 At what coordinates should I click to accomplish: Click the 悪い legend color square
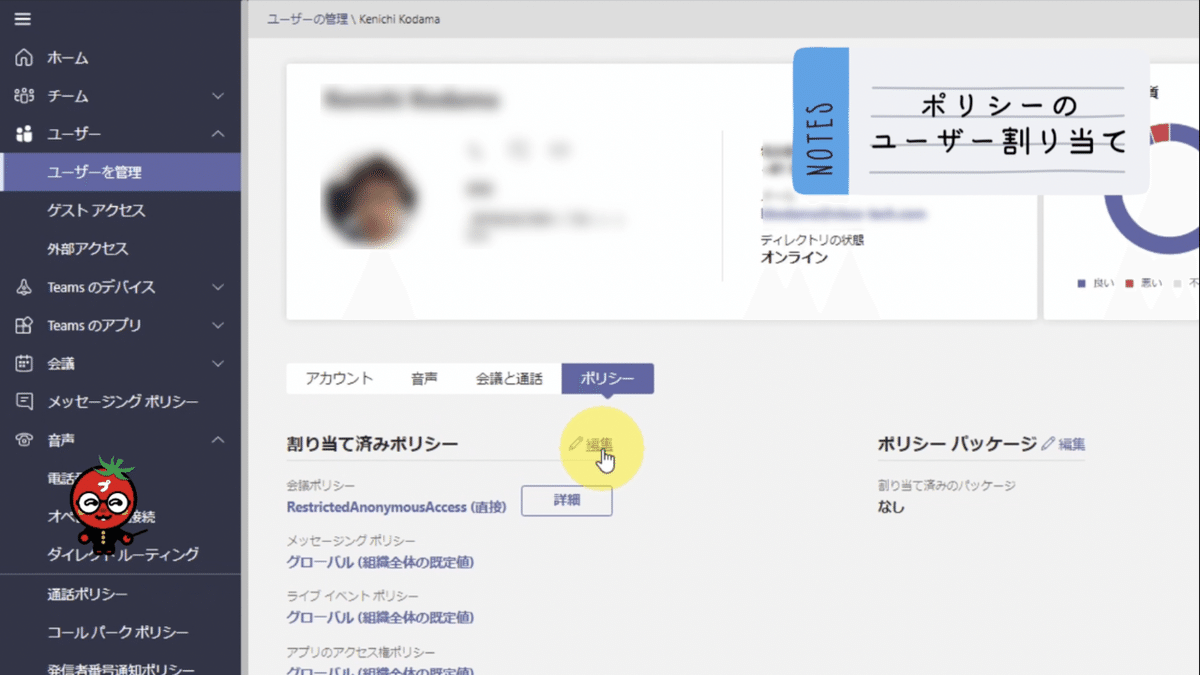pyautogui.click(x=1130, y=284)
